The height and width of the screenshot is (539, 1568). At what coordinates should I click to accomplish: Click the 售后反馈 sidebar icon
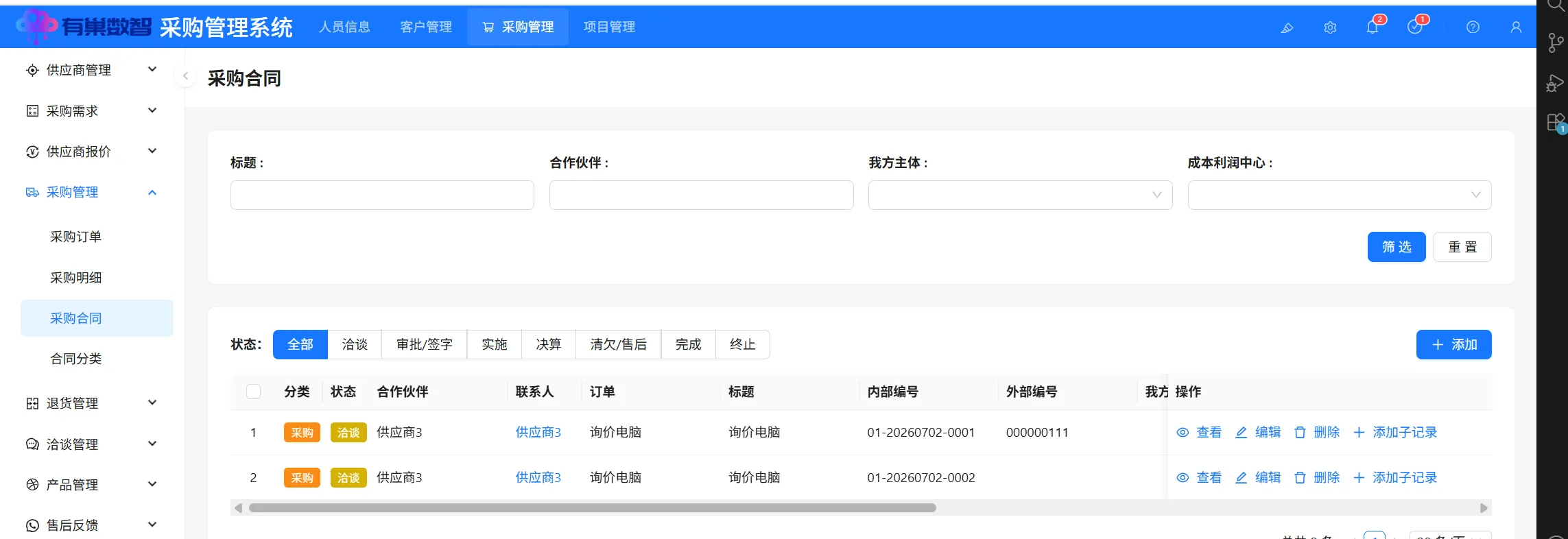click(x=32, y=525)
